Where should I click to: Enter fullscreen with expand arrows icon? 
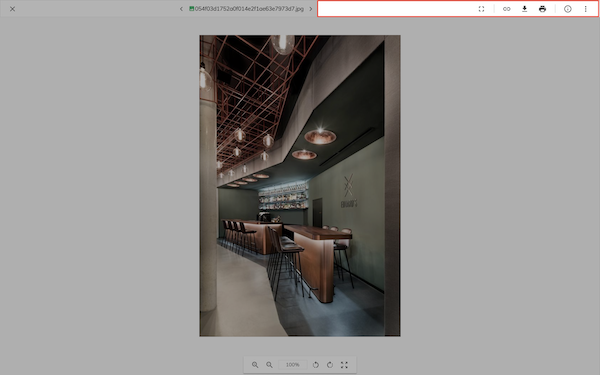(344, 365)
